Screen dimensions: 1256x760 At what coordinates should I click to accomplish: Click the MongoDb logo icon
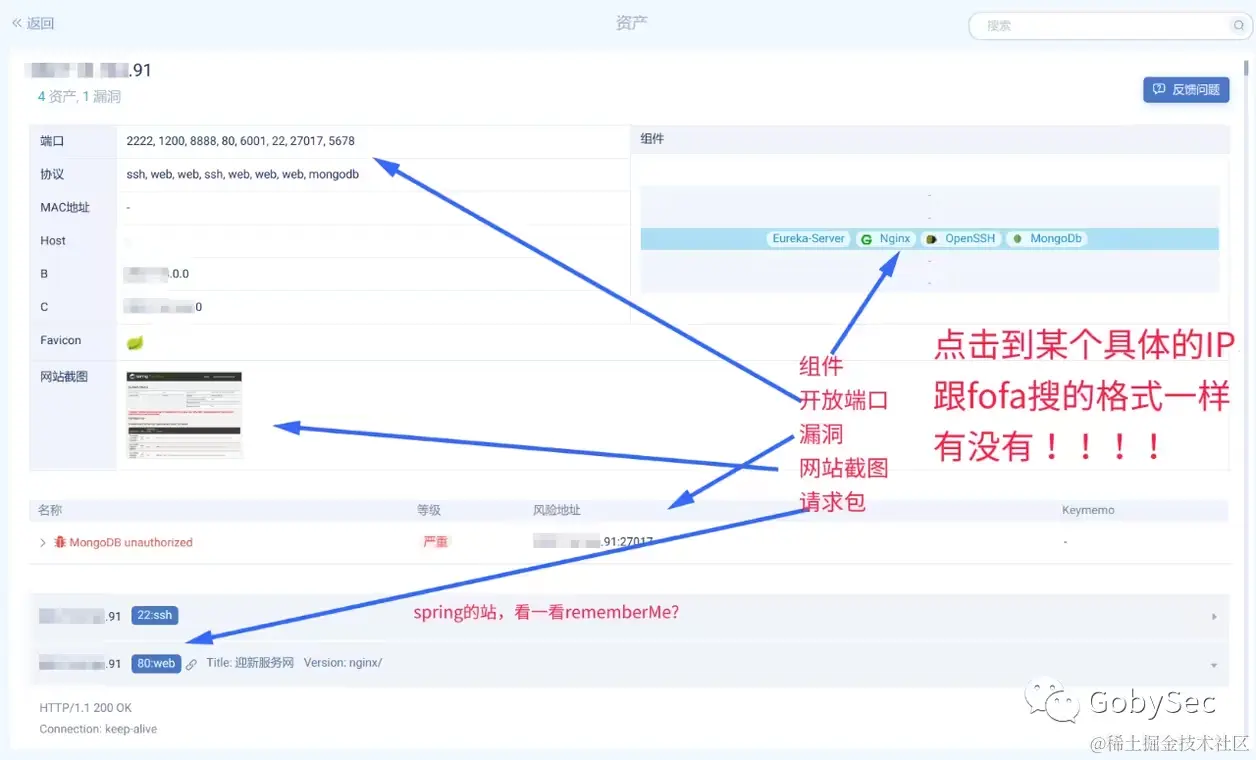point(1017,239)
